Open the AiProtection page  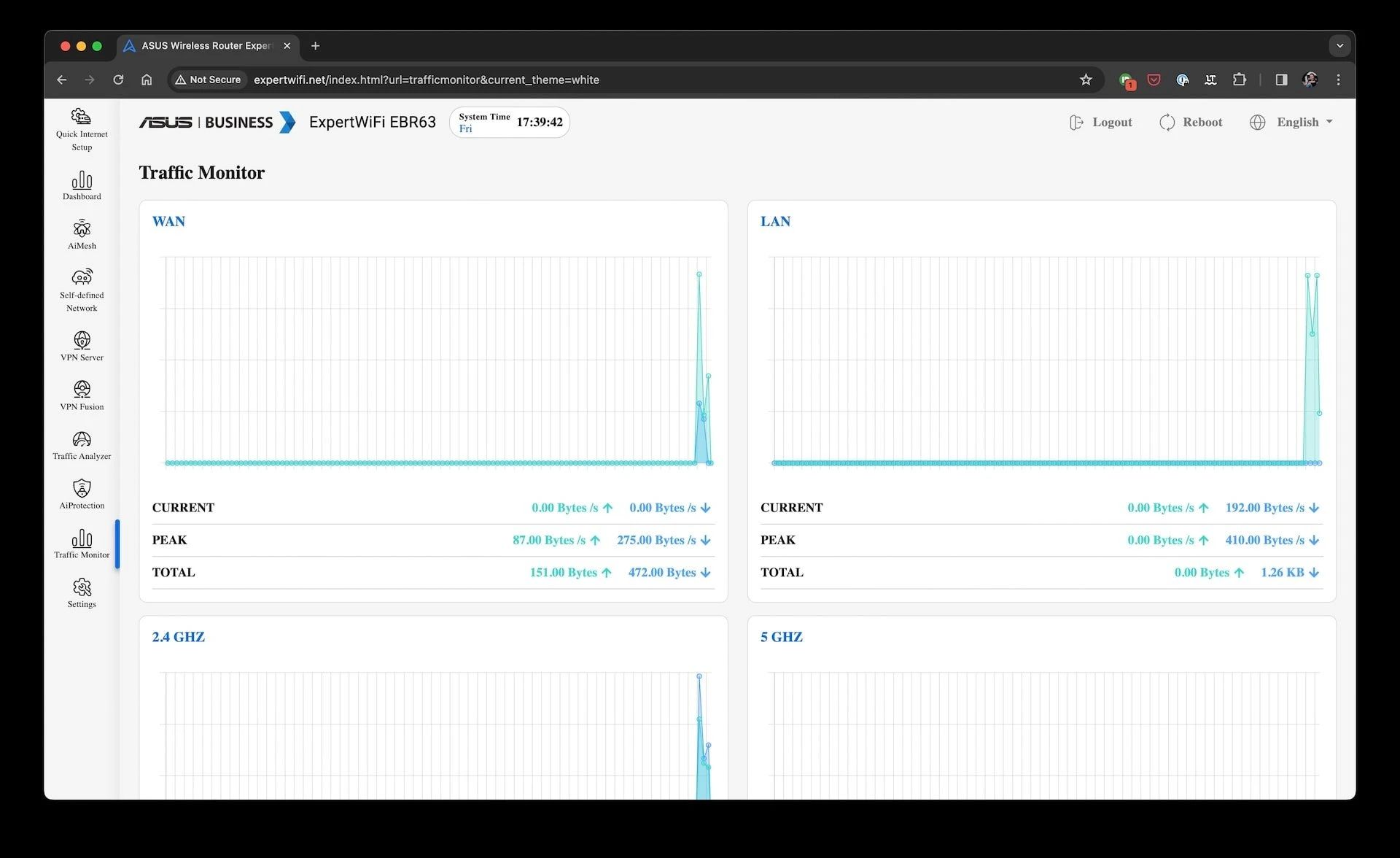pyautogui.click(x=82, y=494)
